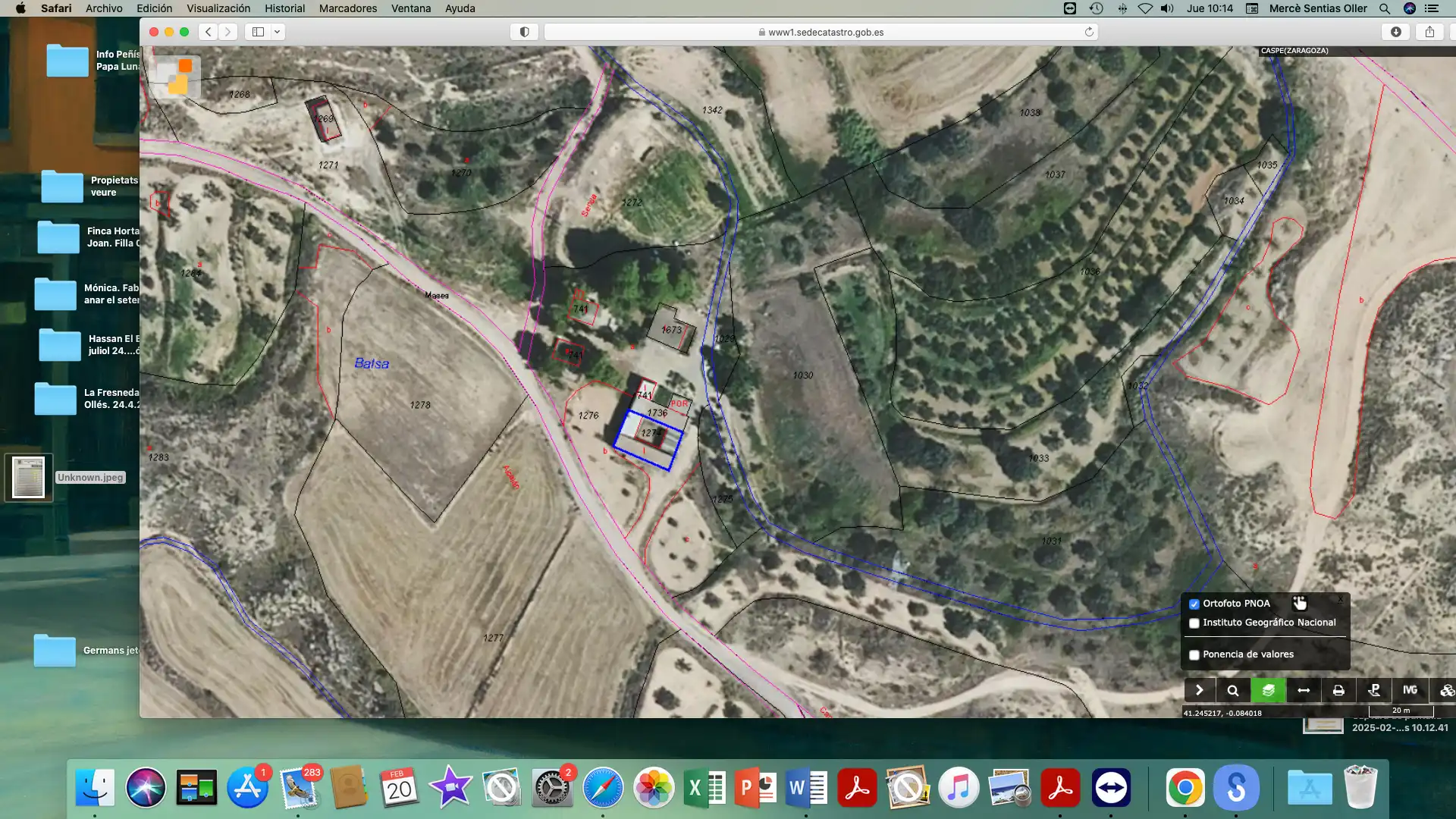The width and height of the screenshot is (1456, 819).
Task: Expand the map toolbar arrow
Action: point(1199,690)
